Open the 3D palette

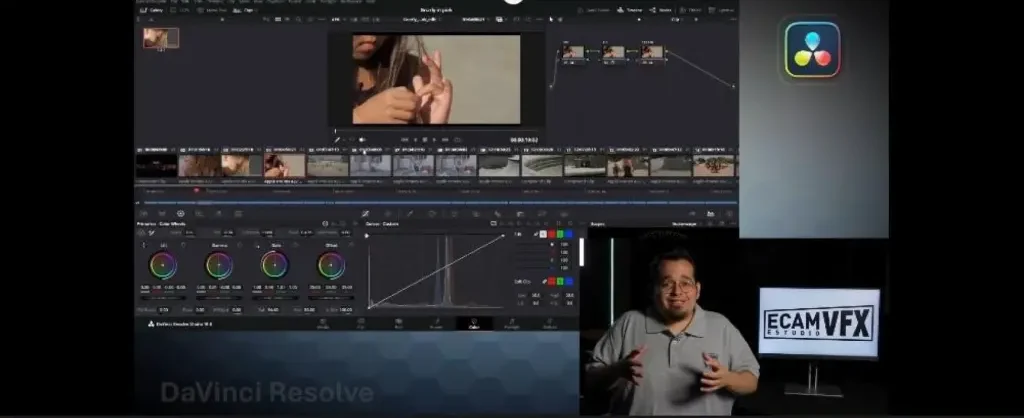click(564, 214)
